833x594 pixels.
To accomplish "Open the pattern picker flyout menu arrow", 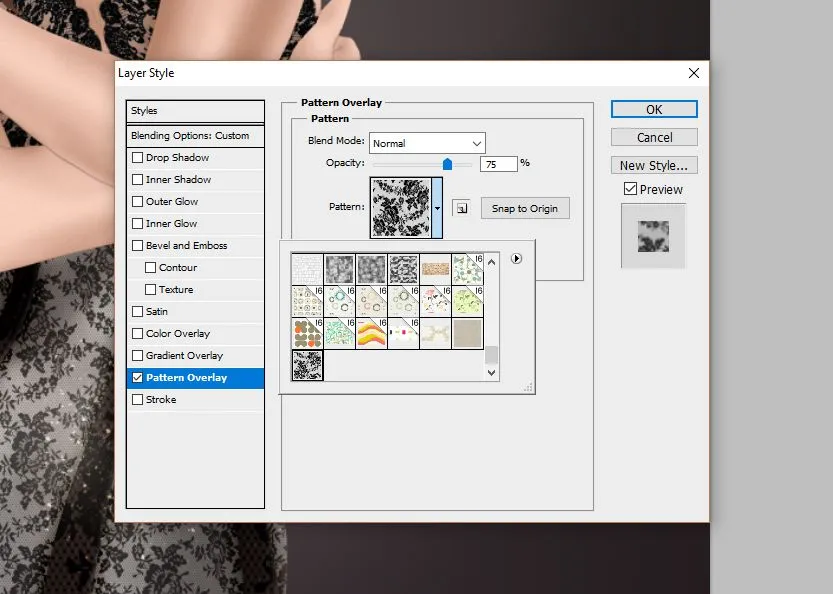I will coord(516,258).
